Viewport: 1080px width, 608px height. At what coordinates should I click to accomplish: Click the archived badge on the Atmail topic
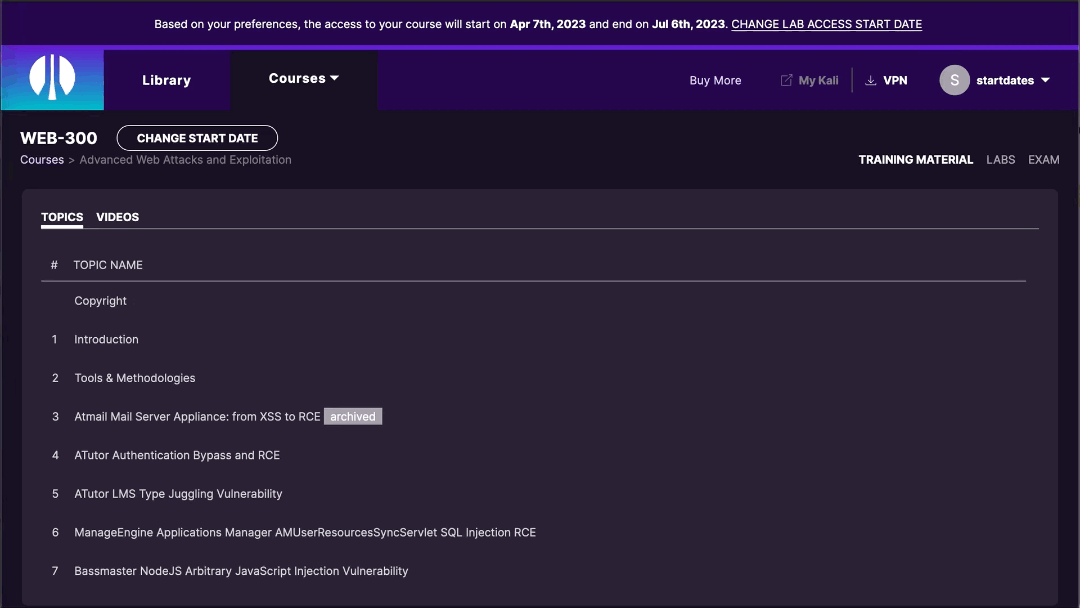pyautogui.click(x=352, y=416)
